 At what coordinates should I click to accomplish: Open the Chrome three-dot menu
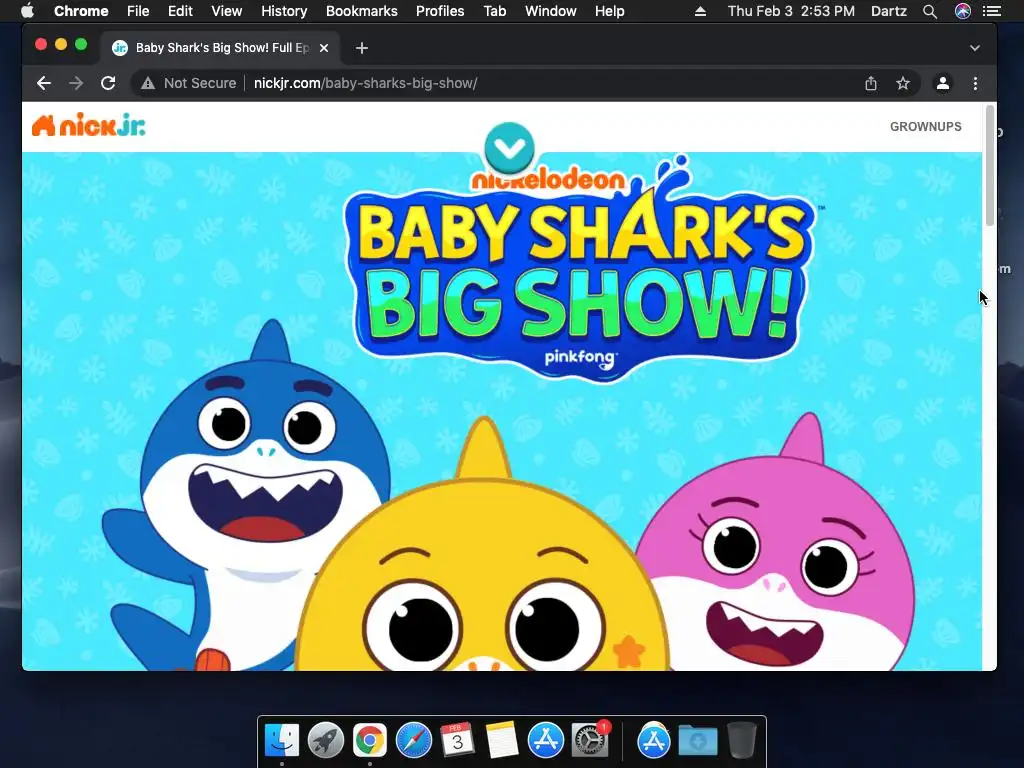[975, 83]
